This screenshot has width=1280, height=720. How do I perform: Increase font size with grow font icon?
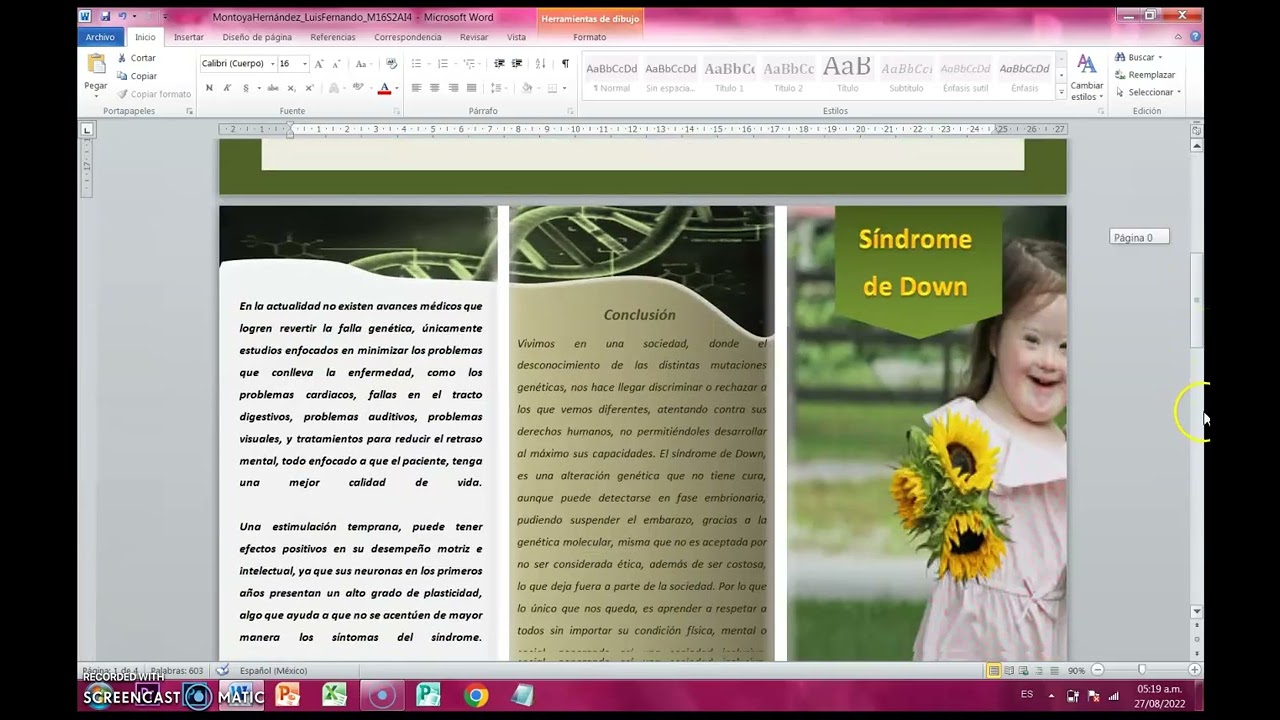point(319,64)
